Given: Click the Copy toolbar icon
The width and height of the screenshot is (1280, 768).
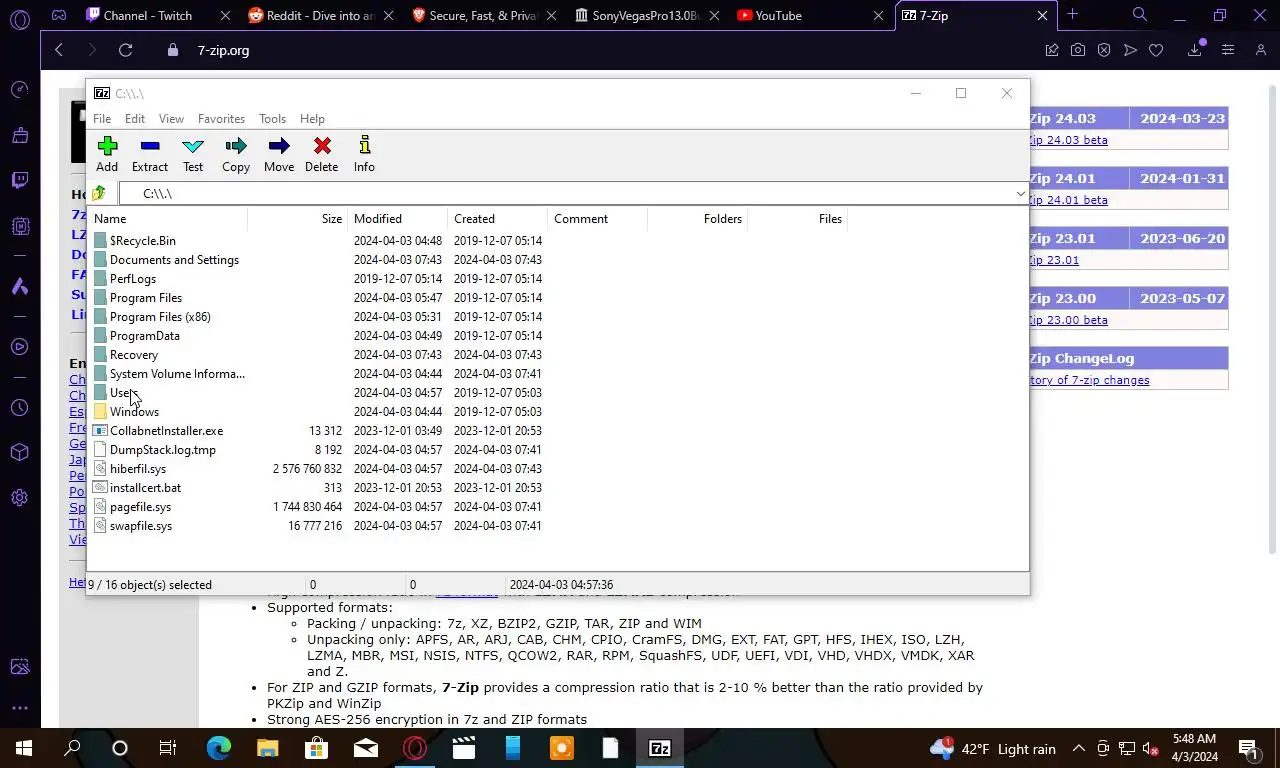Looking at the screenshot, I should [236, 146].
